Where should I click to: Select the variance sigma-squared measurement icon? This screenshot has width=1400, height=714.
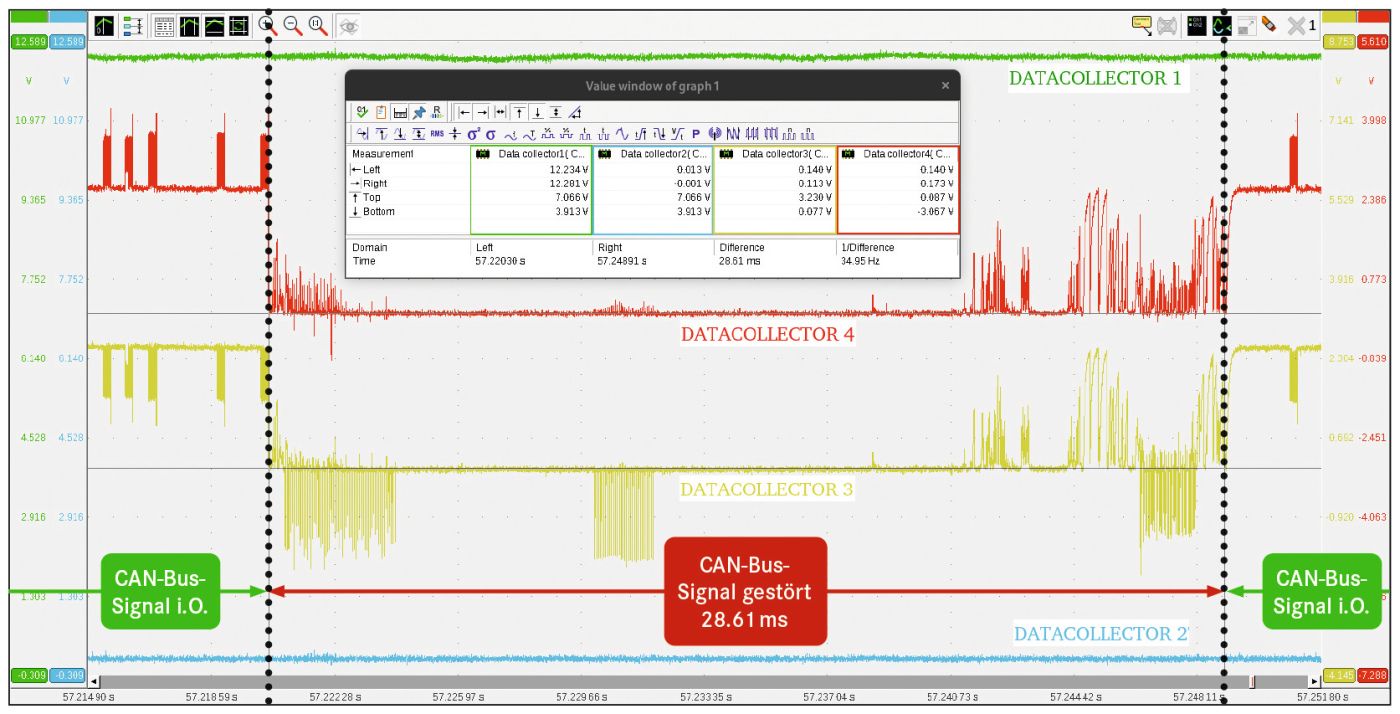pyautogui.click(x=473, y=134)
